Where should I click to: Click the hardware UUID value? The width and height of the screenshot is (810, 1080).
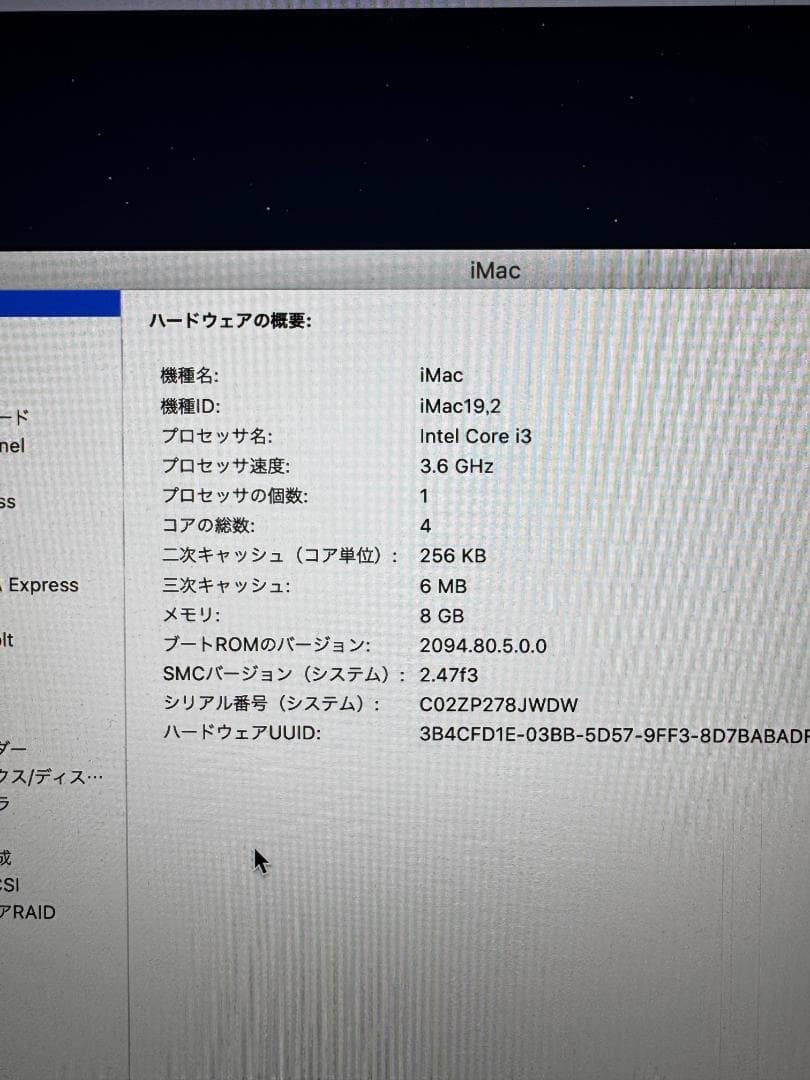pyautogui.click(x=614, y=735)
